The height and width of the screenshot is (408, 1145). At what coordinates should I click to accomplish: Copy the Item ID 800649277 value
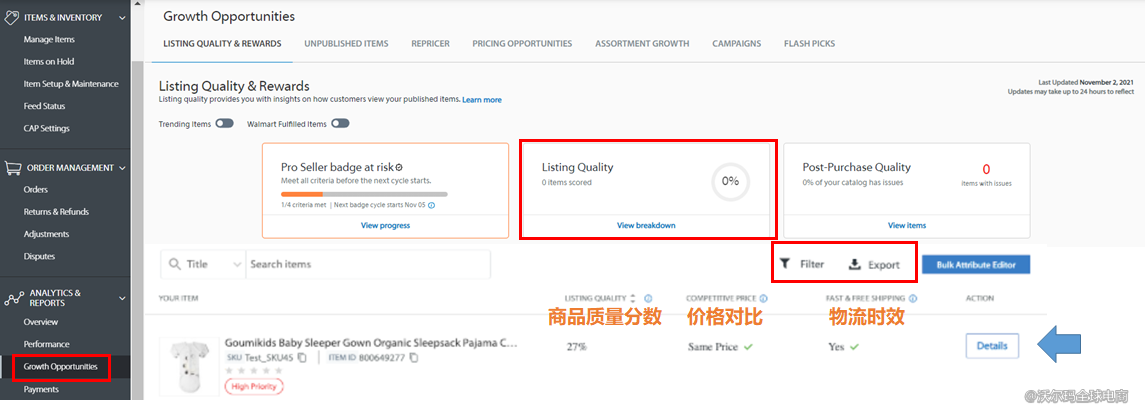413,358
